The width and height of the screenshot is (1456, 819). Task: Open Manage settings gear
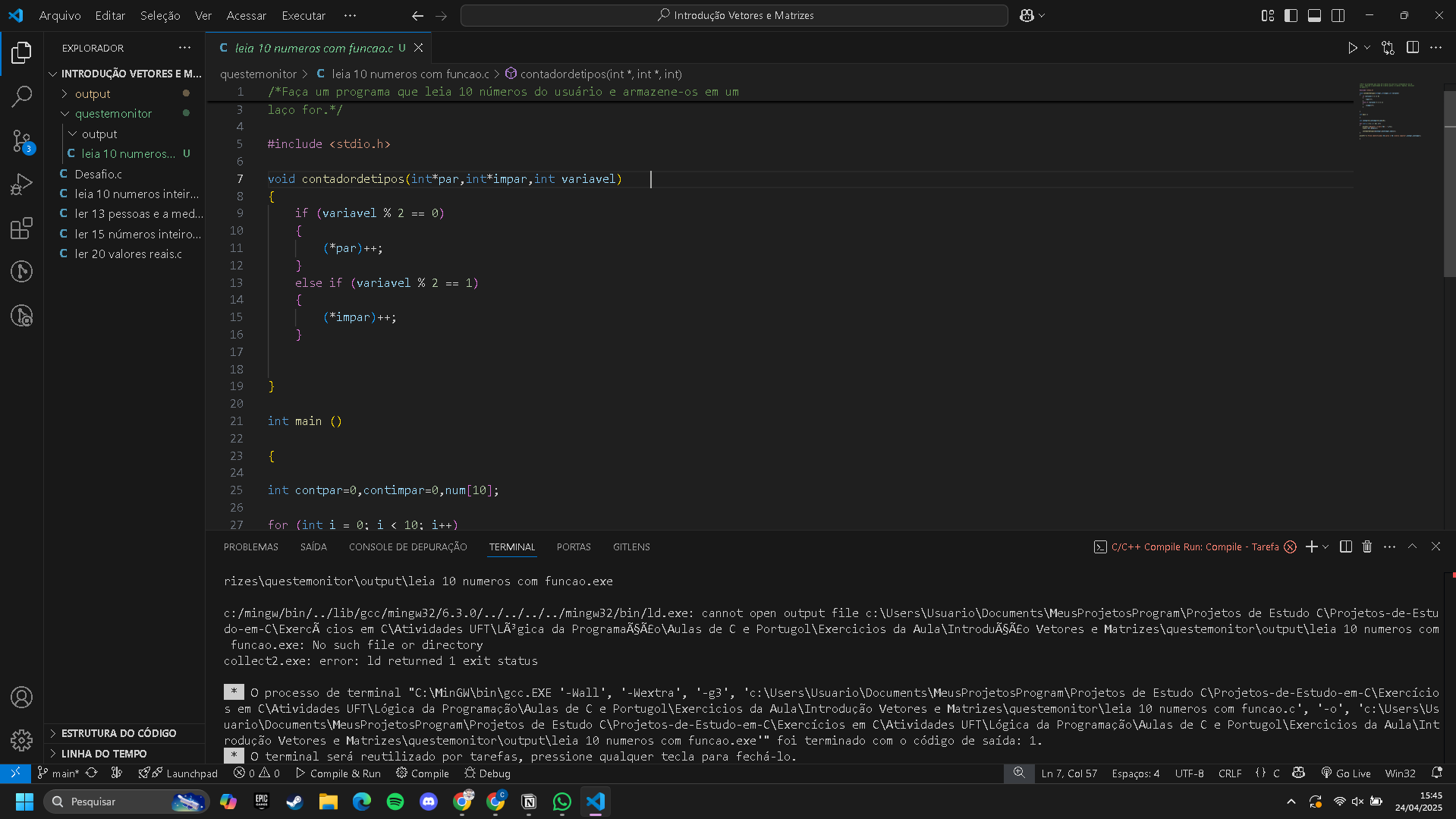pyautogui.click(x=21, y=739)
